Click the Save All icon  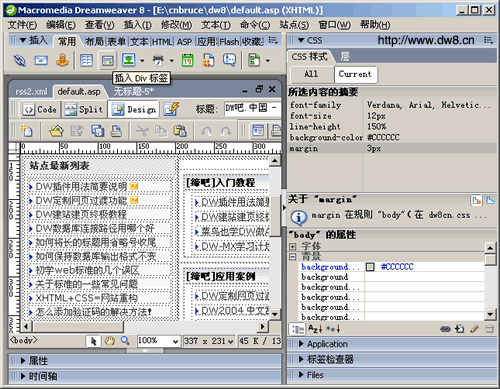click(x=97, y=131)
